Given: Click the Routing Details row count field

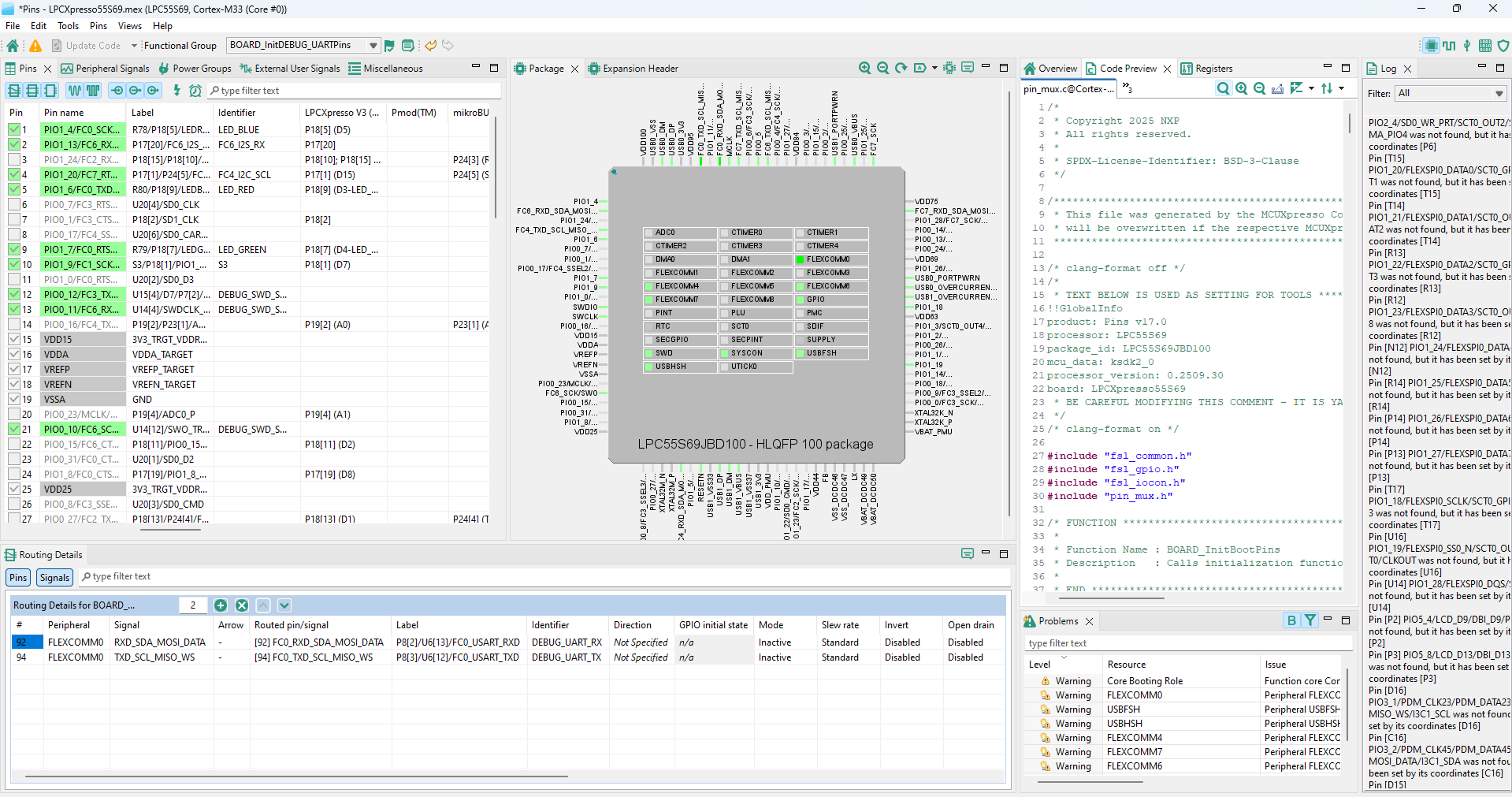Looking at the screenshot, I should [x=193, y=605].
